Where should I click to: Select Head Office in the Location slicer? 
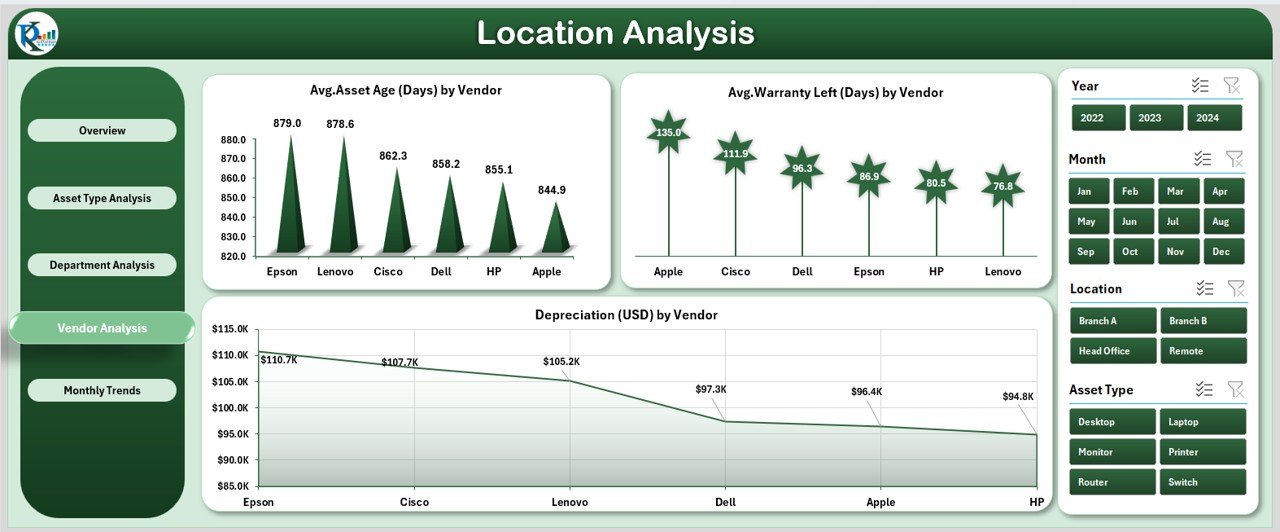click(1112, 351)
